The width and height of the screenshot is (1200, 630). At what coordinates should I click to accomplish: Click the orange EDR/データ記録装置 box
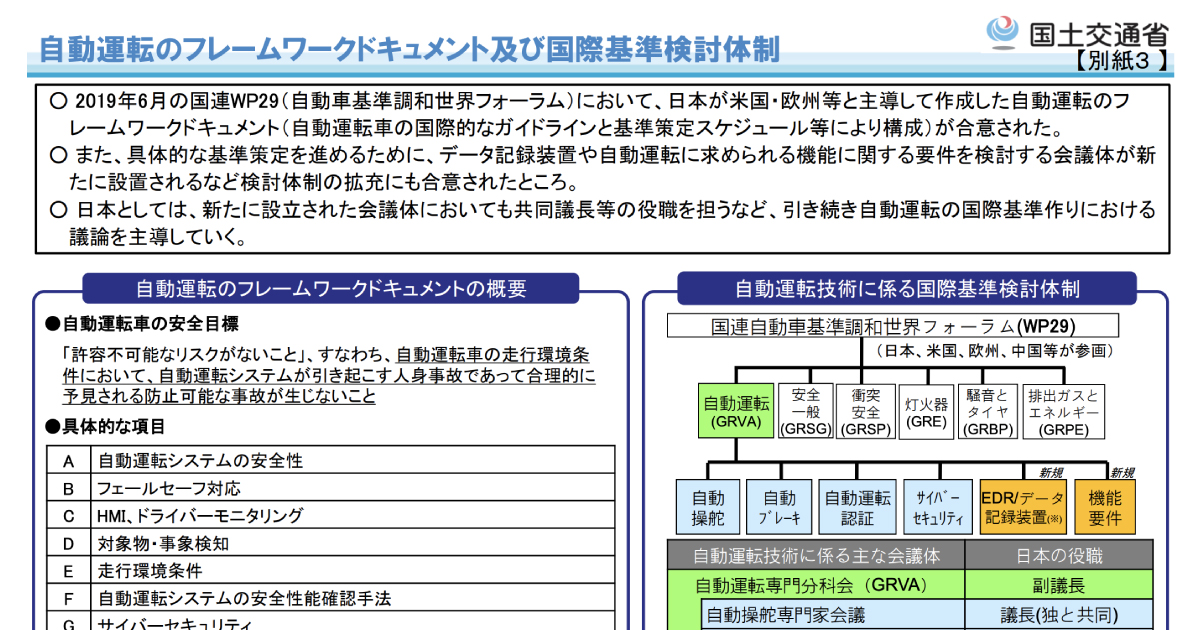pyautogui.click(x=1023, y=507)
